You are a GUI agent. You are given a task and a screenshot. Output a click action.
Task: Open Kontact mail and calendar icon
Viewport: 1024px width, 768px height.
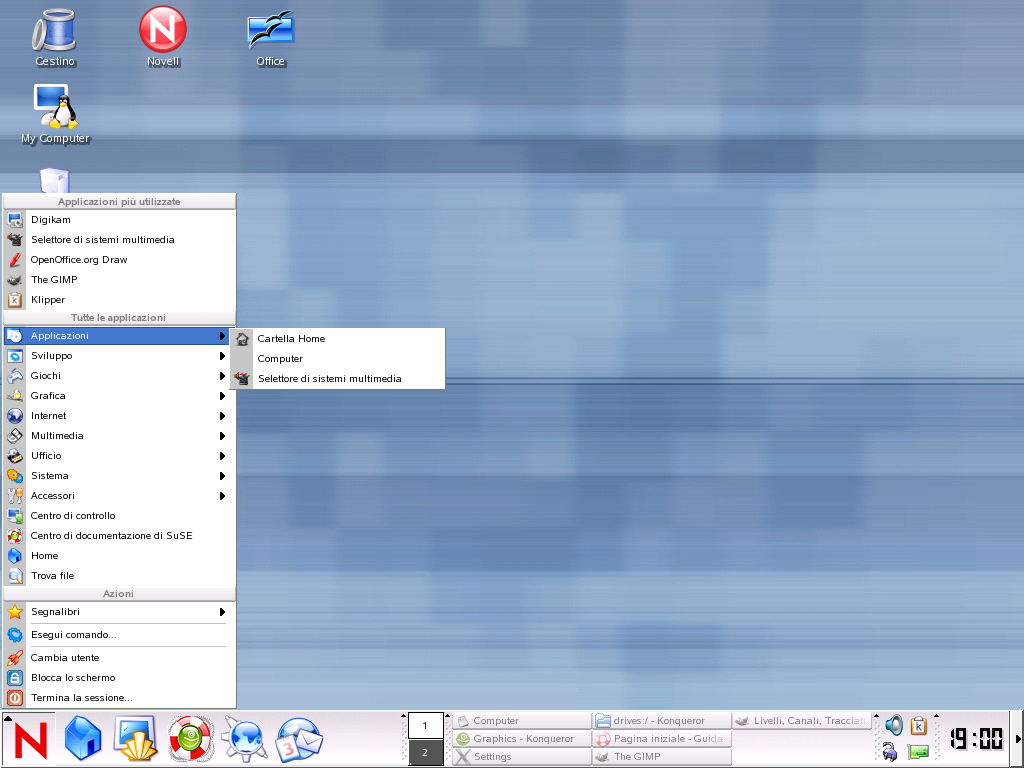coord(299,740)
